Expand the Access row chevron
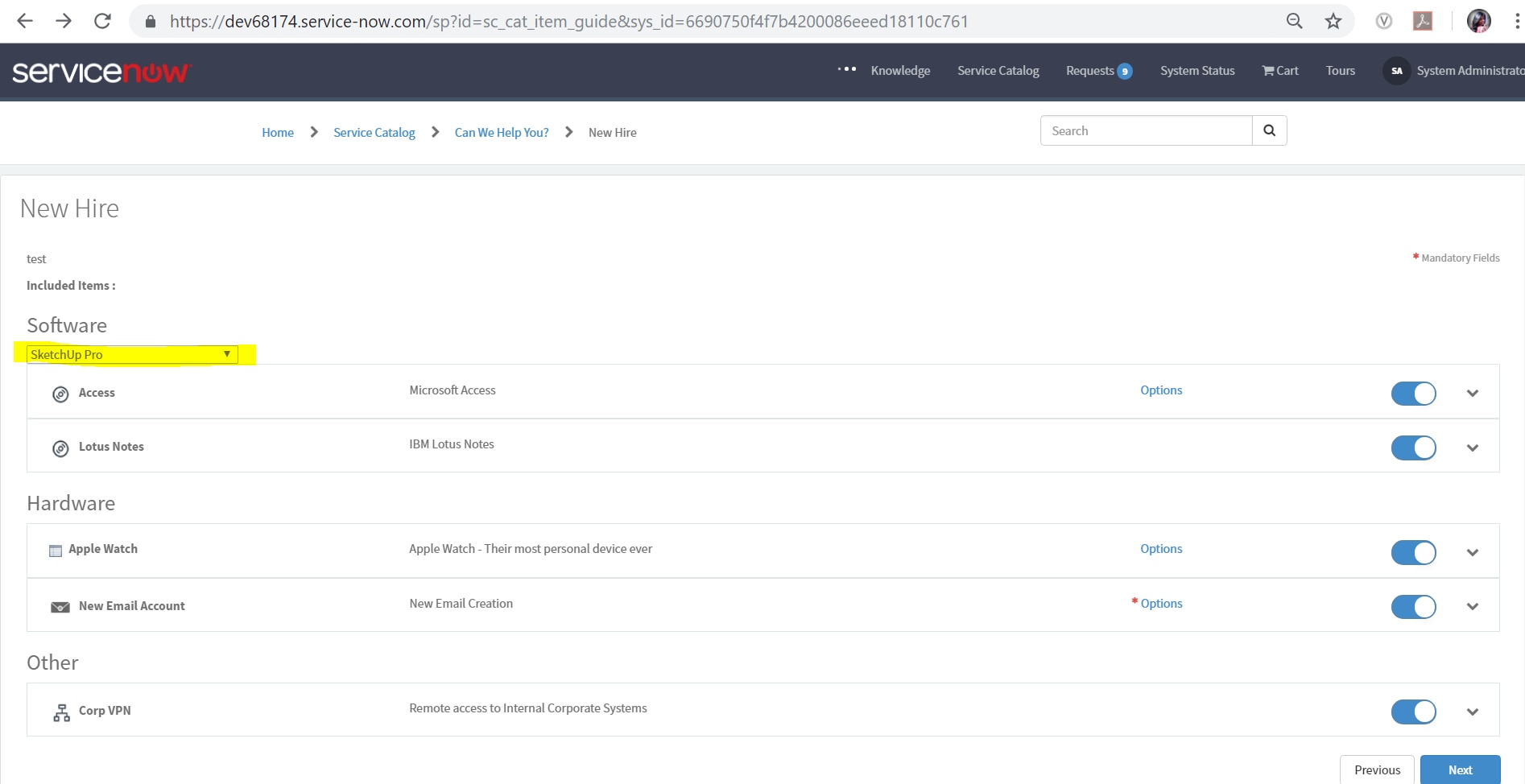 pos(1473,394)
